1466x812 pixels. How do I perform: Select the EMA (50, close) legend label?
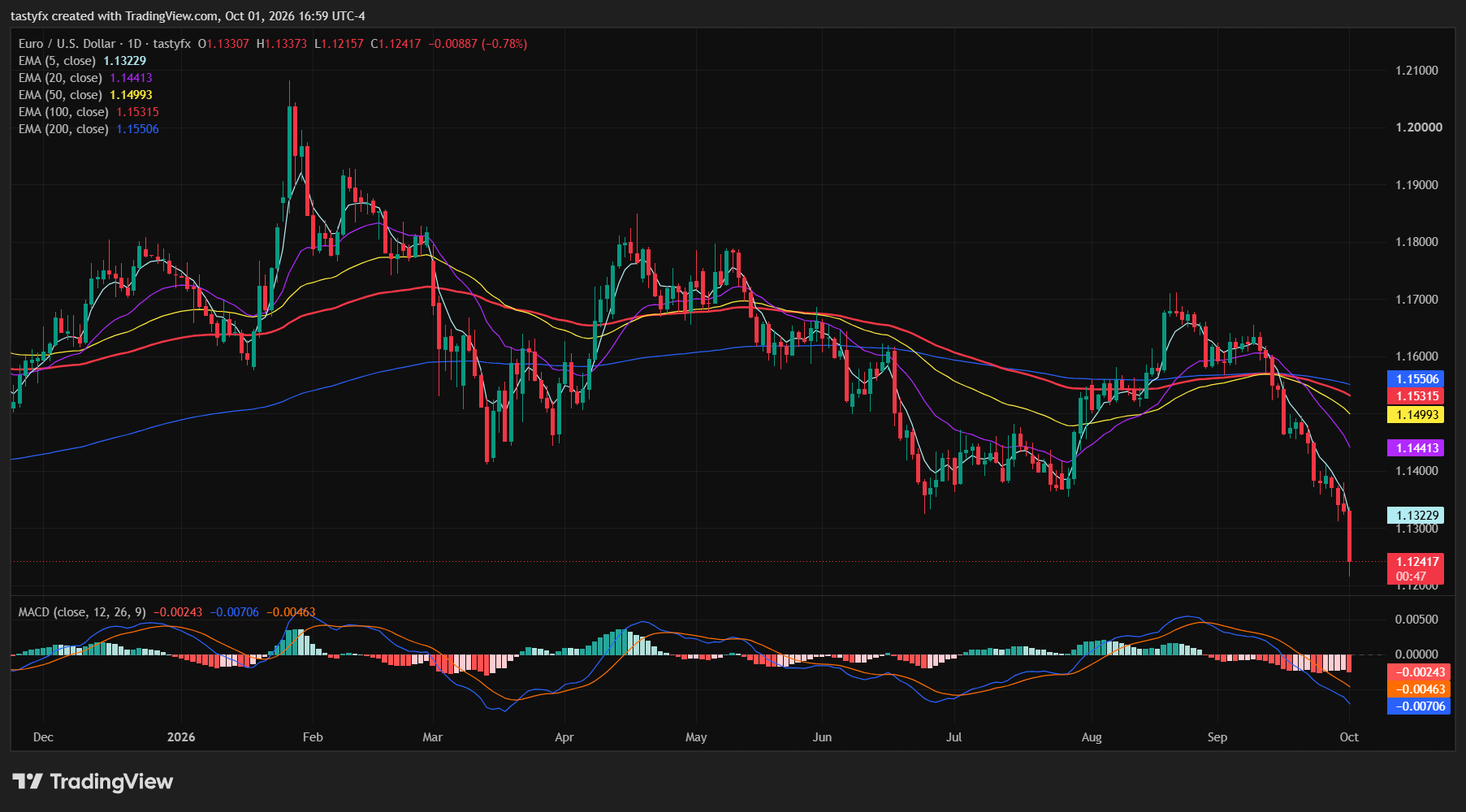pos(60,95)
